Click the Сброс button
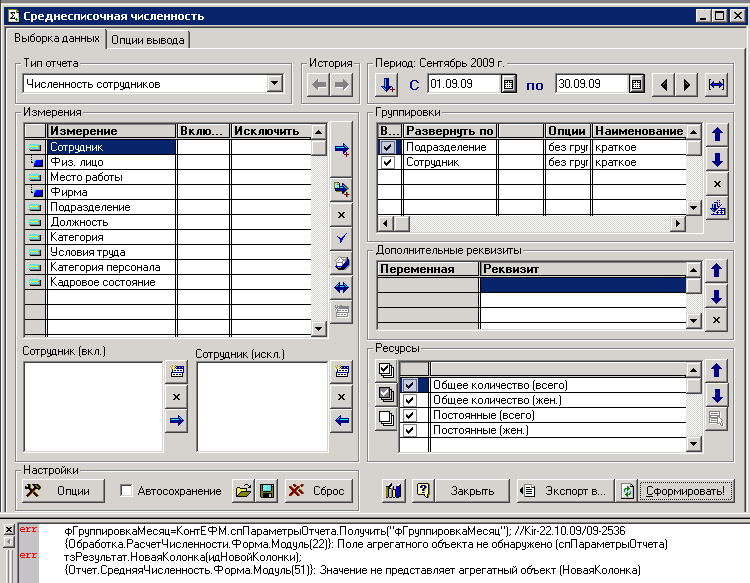This screenshot has width=750, height=583. coord(319,491)
